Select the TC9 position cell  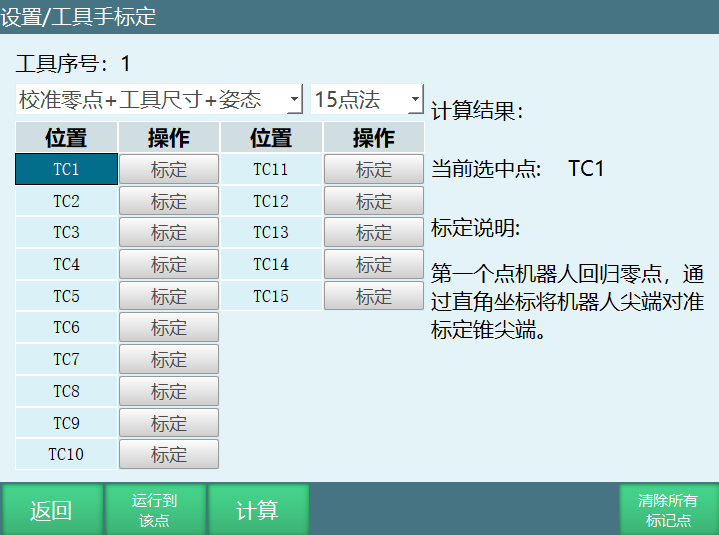pyautogui.click(x=66, y=423)
